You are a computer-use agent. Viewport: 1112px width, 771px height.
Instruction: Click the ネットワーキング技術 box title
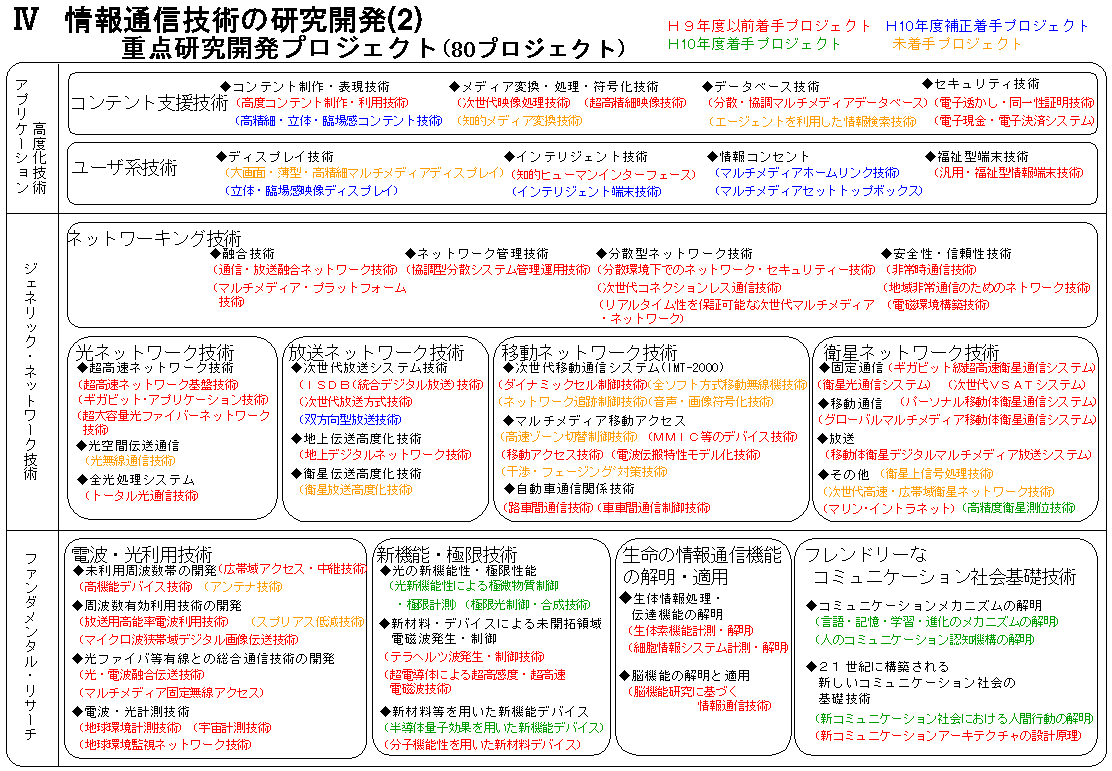point(154,238)
